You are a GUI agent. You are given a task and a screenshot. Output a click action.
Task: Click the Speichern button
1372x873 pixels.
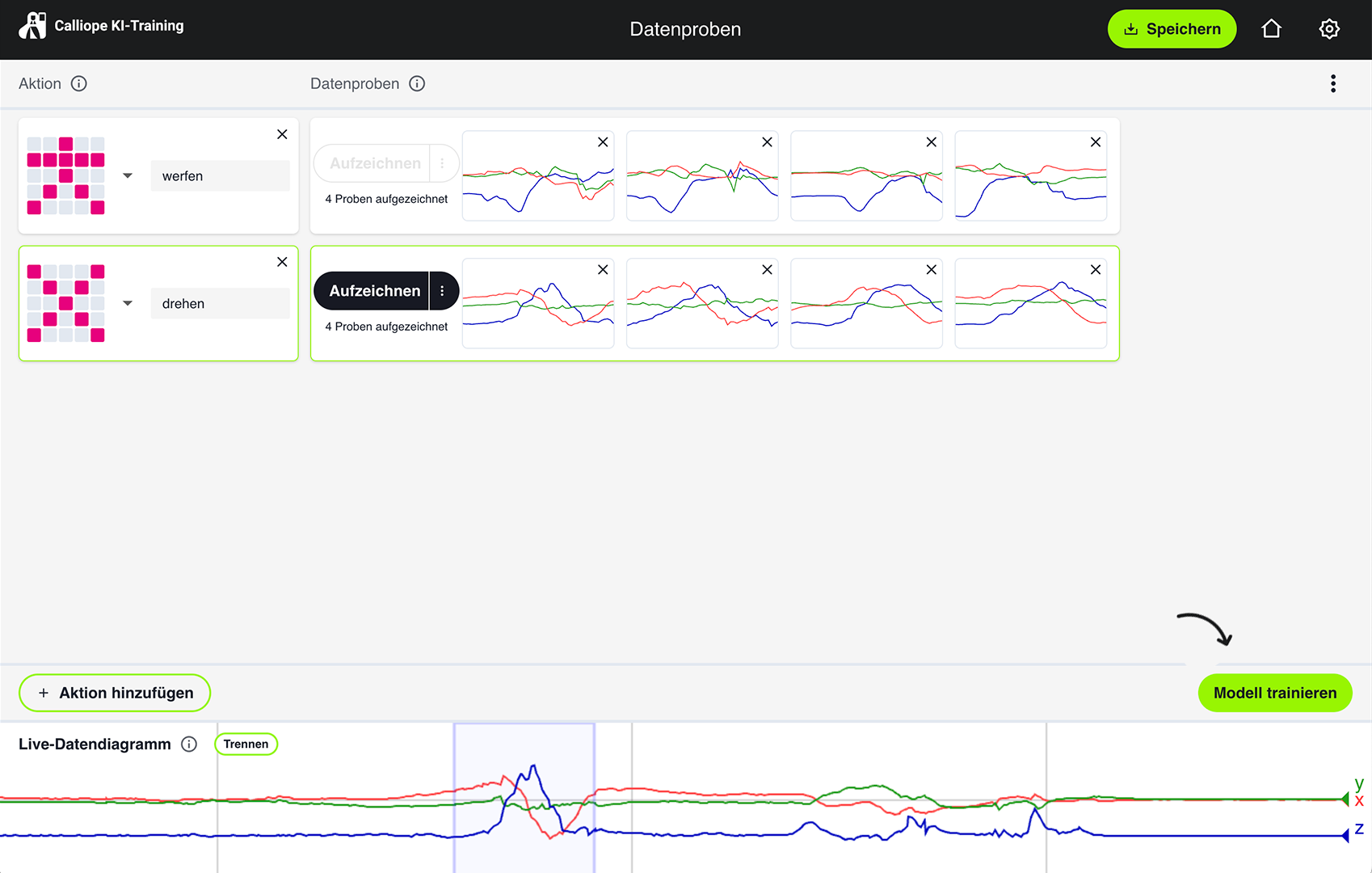pyautogui.click(x=1172, y=29)
